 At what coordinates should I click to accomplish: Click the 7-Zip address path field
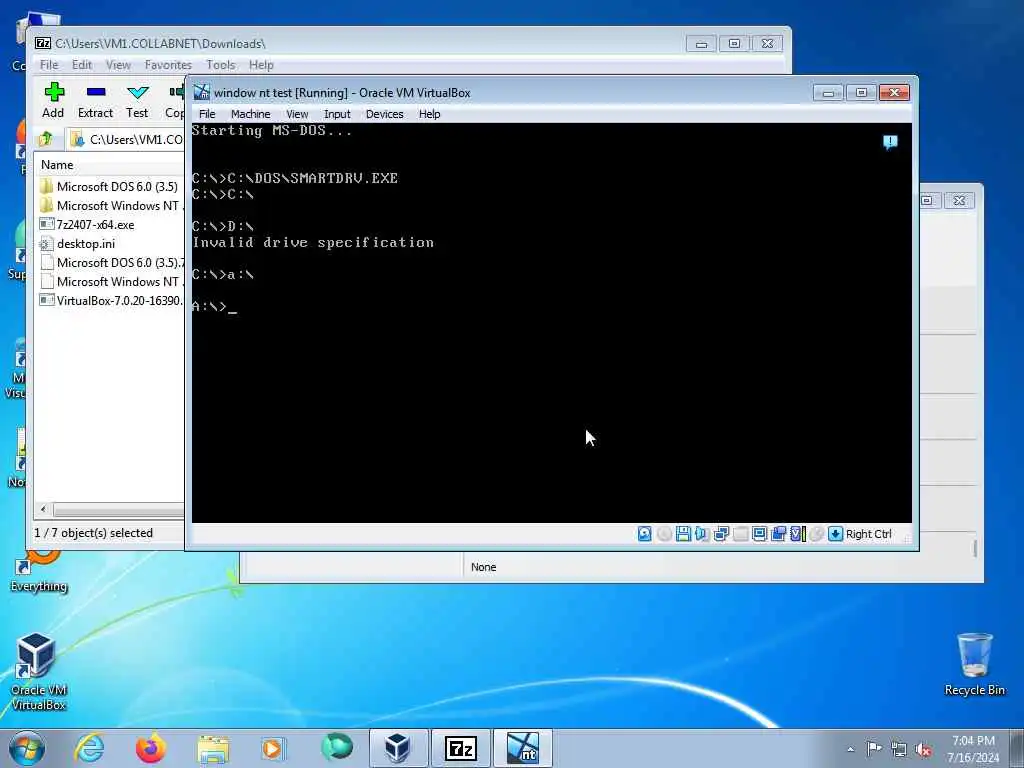coord(126,139)
